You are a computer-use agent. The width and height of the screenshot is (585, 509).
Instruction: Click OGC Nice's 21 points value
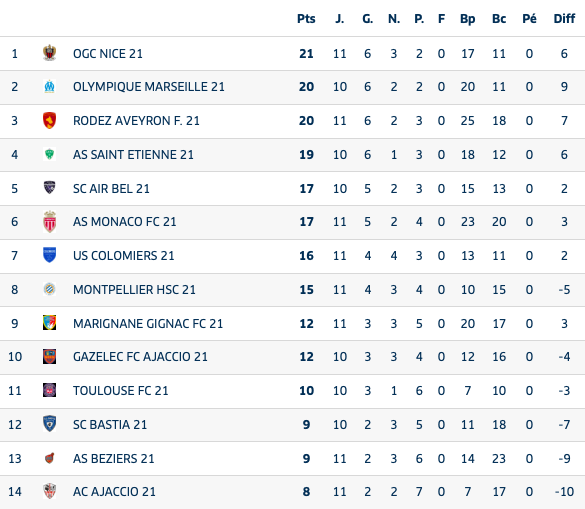[x=306, y=53]
